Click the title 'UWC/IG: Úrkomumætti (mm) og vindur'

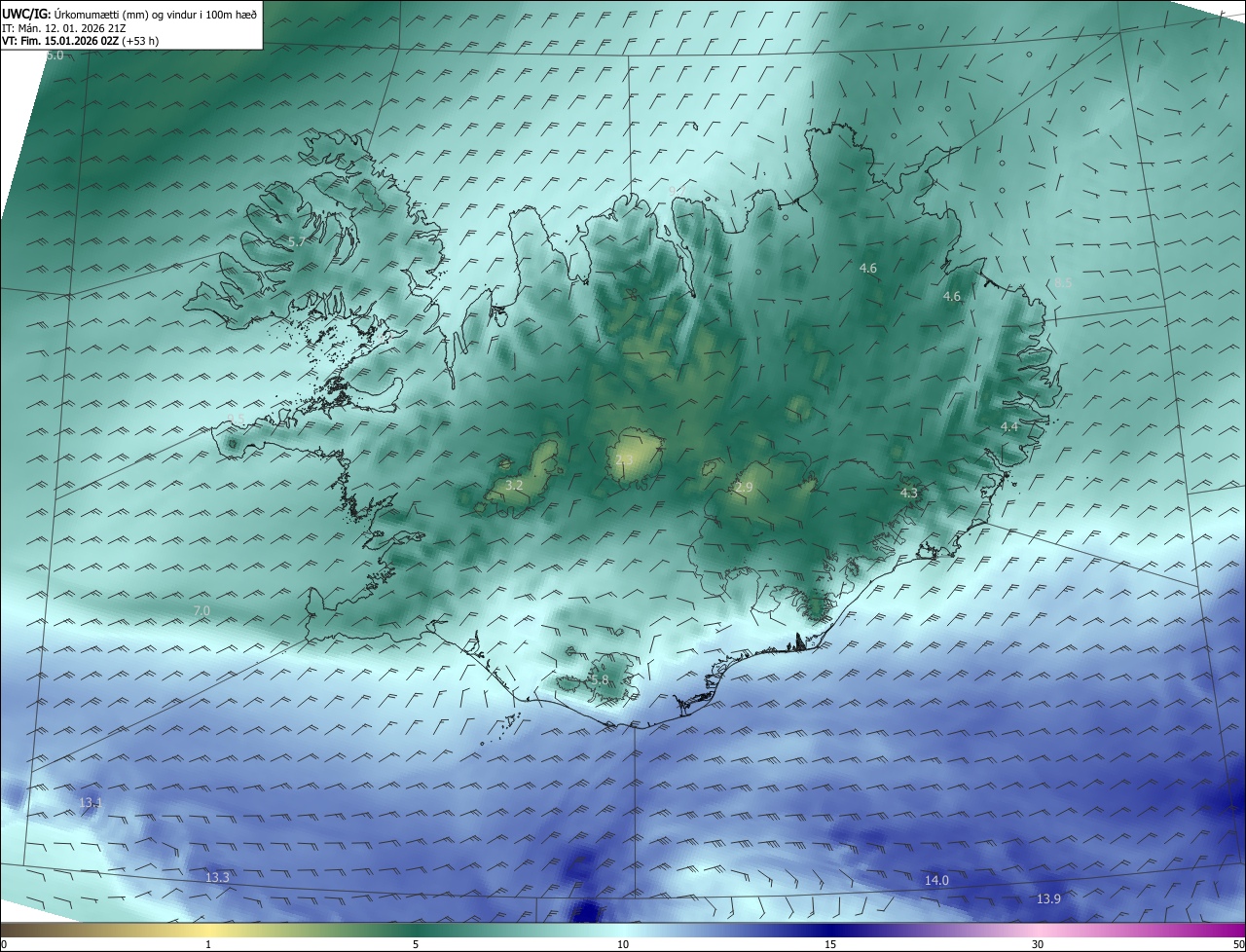[x=129, y=14]
